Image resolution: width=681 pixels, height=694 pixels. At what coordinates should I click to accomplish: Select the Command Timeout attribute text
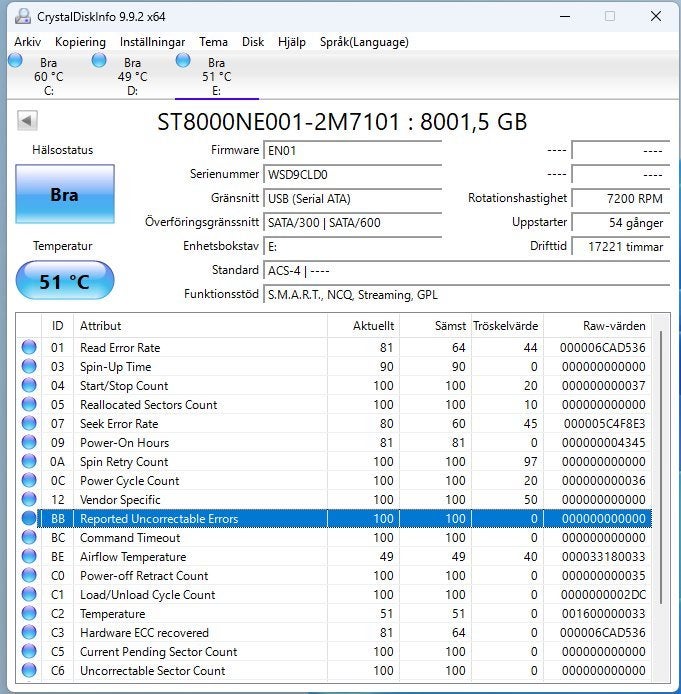click(130, 538)
